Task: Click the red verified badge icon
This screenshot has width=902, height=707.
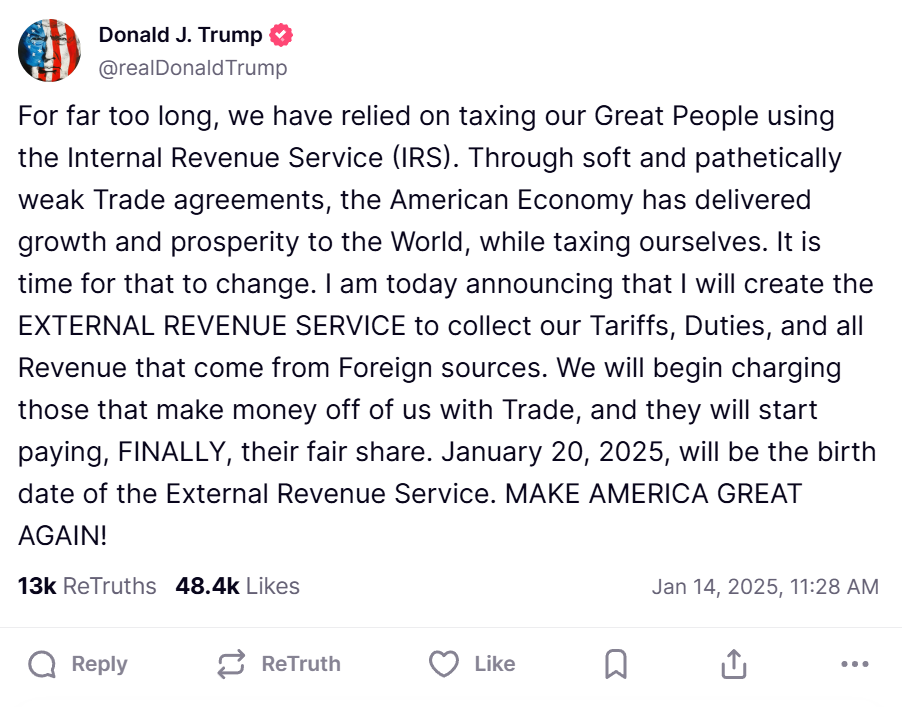Action: (281, 35)
